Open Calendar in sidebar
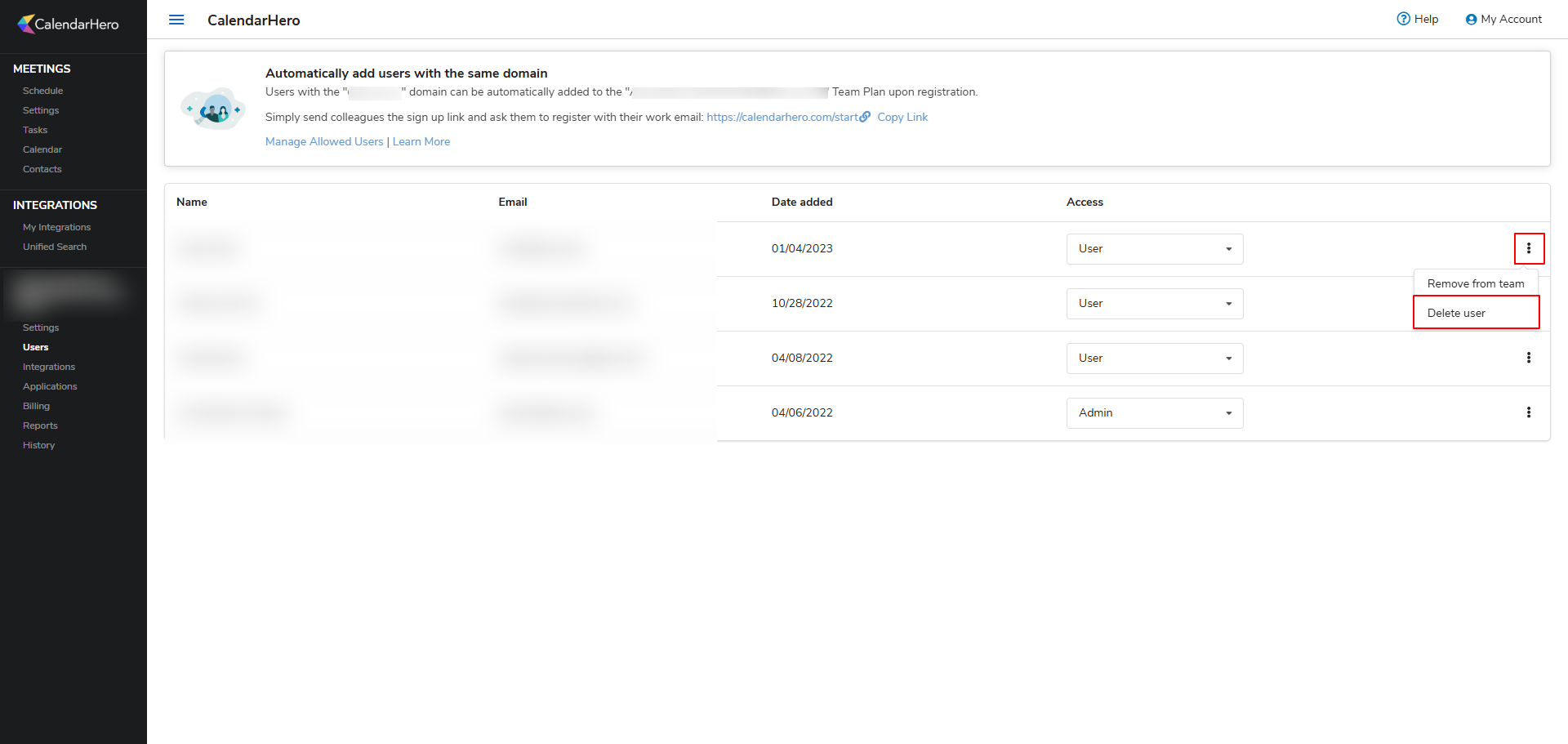Viewport: 1568px width, 744px height. [x=42, y=149]
